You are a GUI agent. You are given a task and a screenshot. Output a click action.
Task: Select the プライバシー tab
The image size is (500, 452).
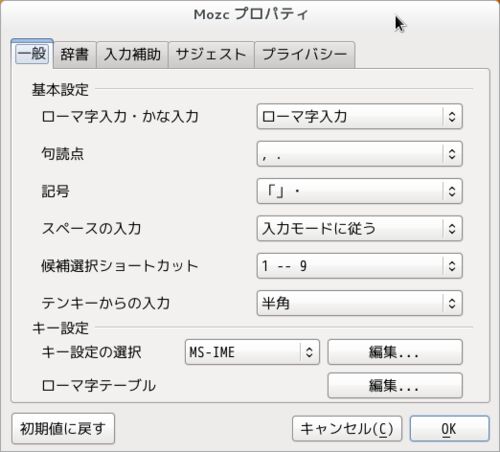305,55
